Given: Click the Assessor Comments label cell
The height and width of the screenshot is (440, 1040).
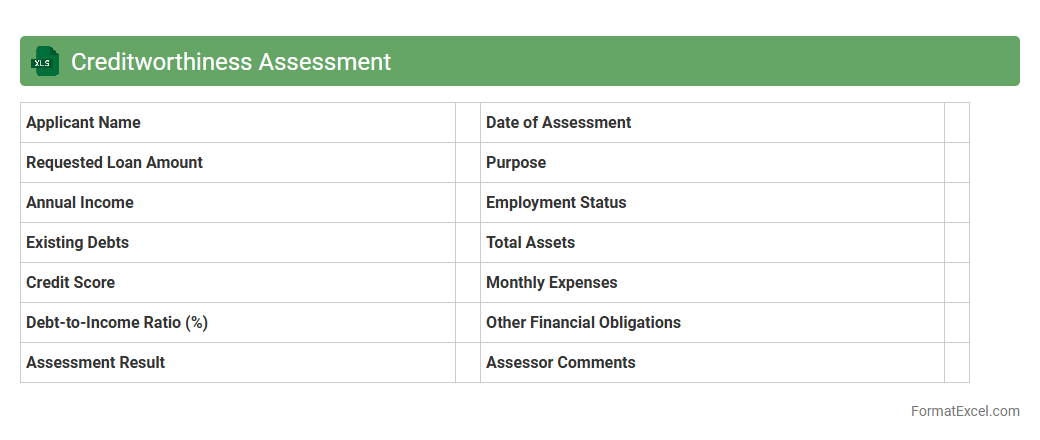Looking at the screenshot, I should click(x=560, y=363).
